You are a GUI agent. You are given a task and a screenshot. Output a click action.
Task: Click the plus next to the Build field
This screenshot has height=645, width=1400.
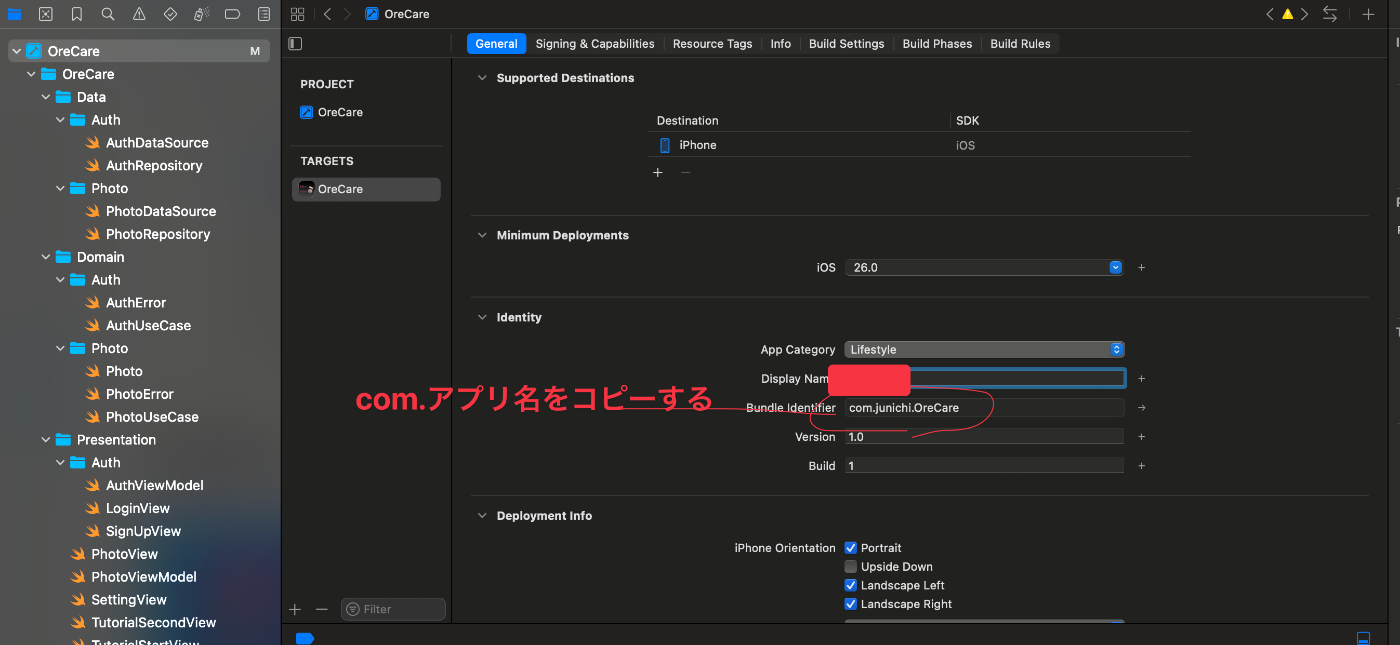tap(1141, 466)
